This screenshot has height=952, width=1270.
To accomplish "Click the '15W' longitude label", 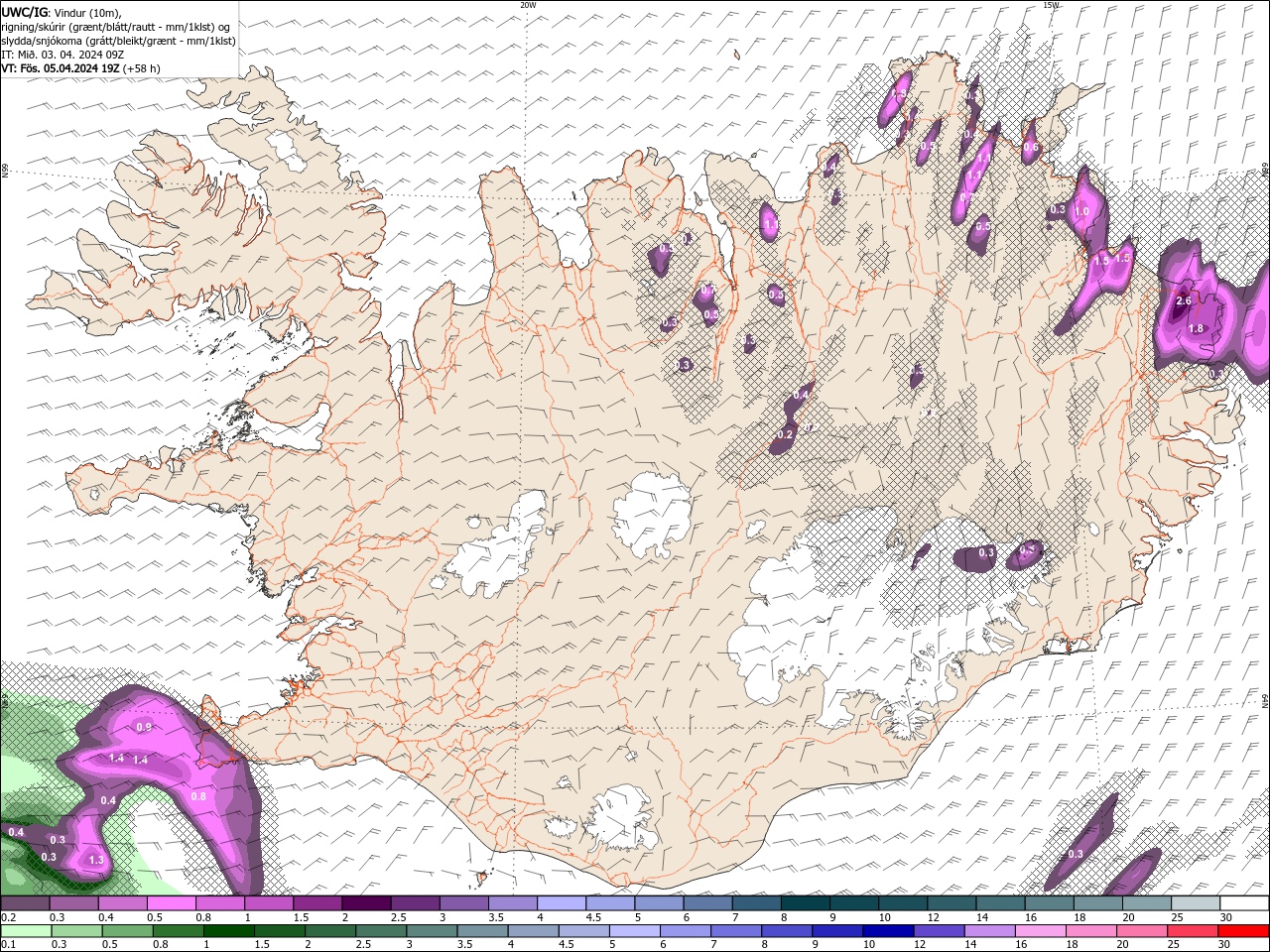I will tap(1051, 5).
